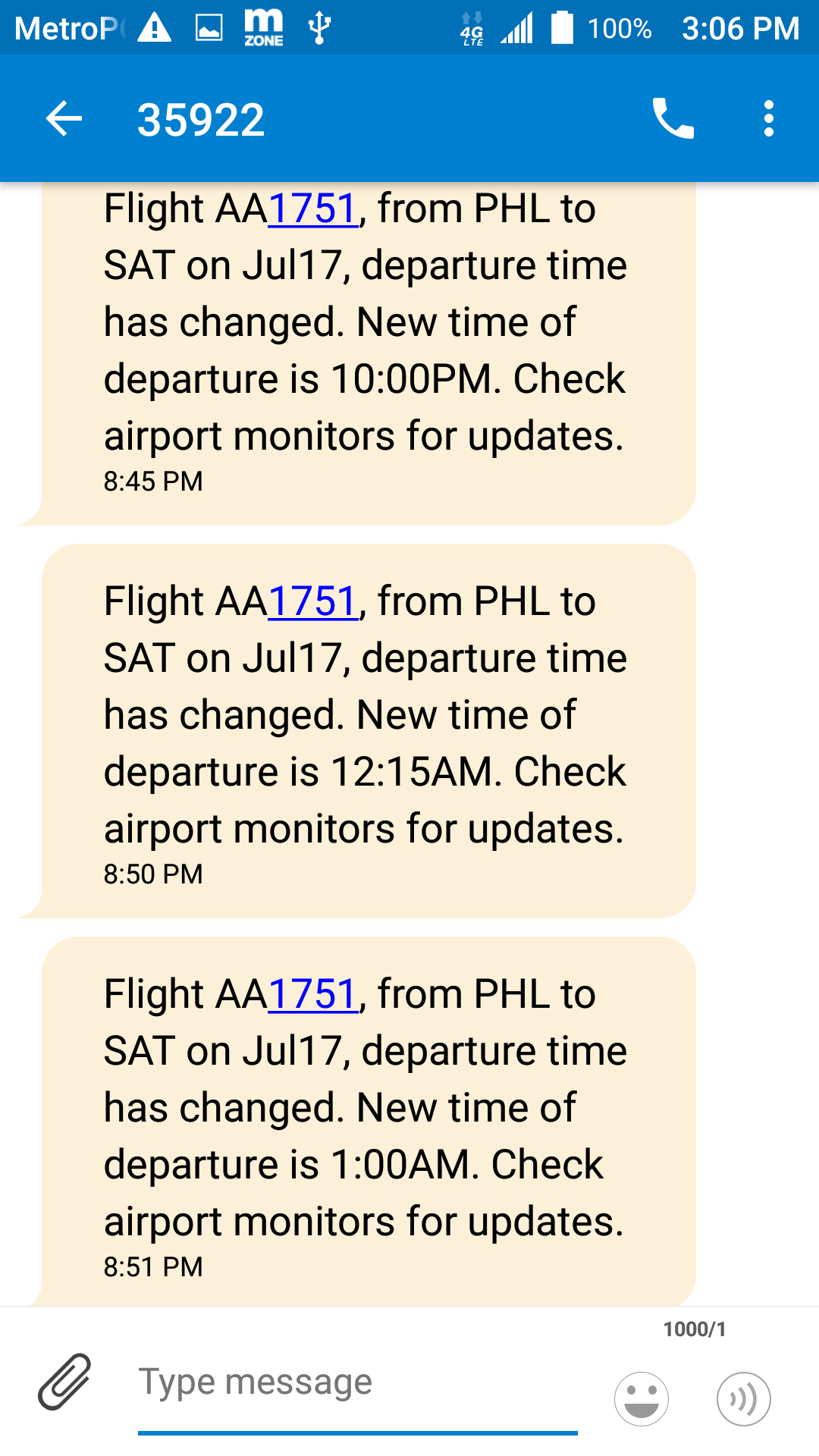Image resolution: width=819 pixels, height=1456 pixels.
Task: Tap the battery status icon
Action: 562,29
